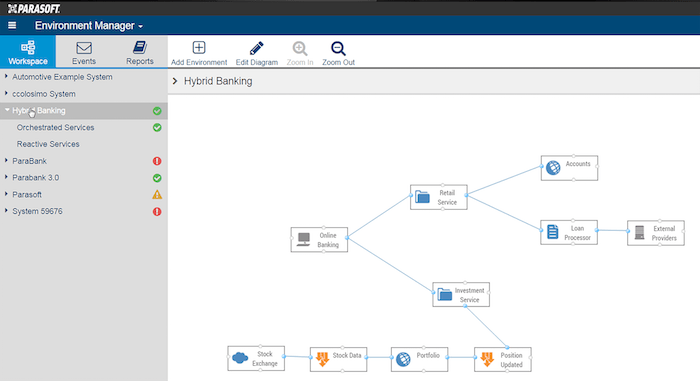Open the hamburger navigation menu
This screenshot has width=700, height=381.
(x=12, y=26)
